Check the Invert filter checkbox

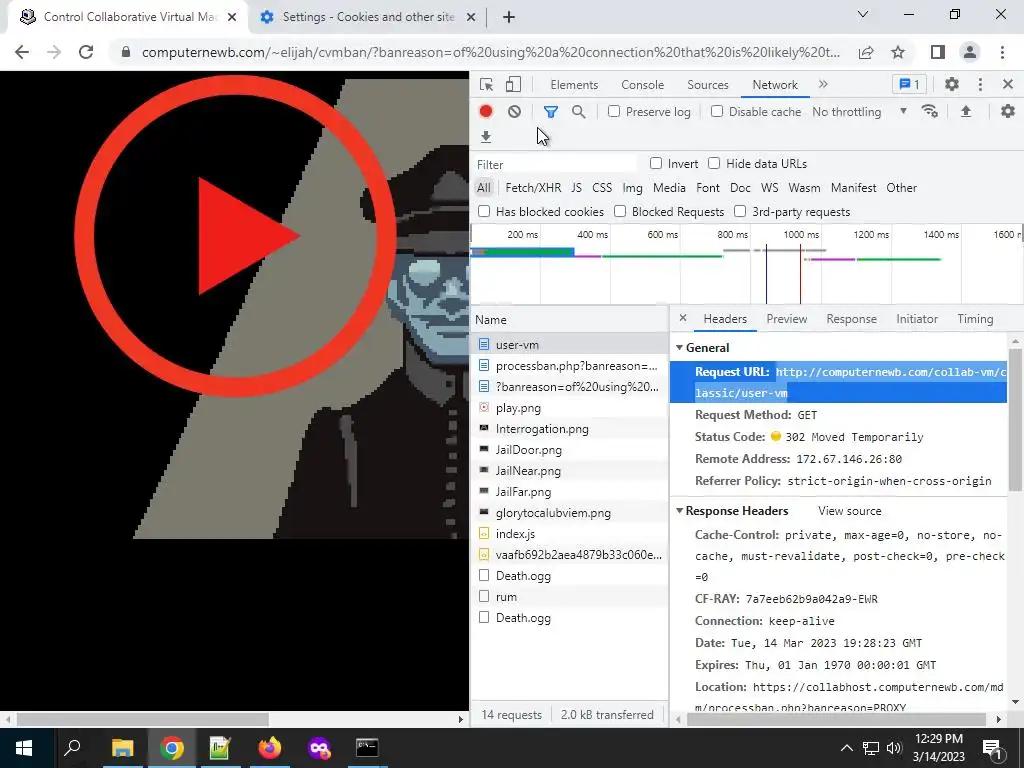pos(656,163)
